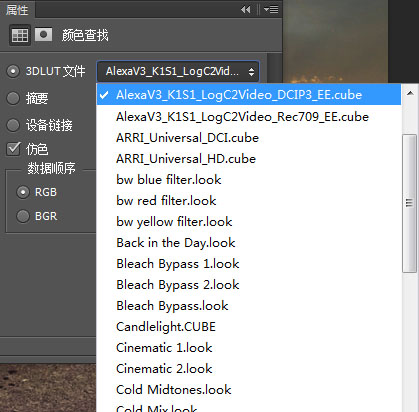Click the scrollbar thumb grip

[409, 203]
